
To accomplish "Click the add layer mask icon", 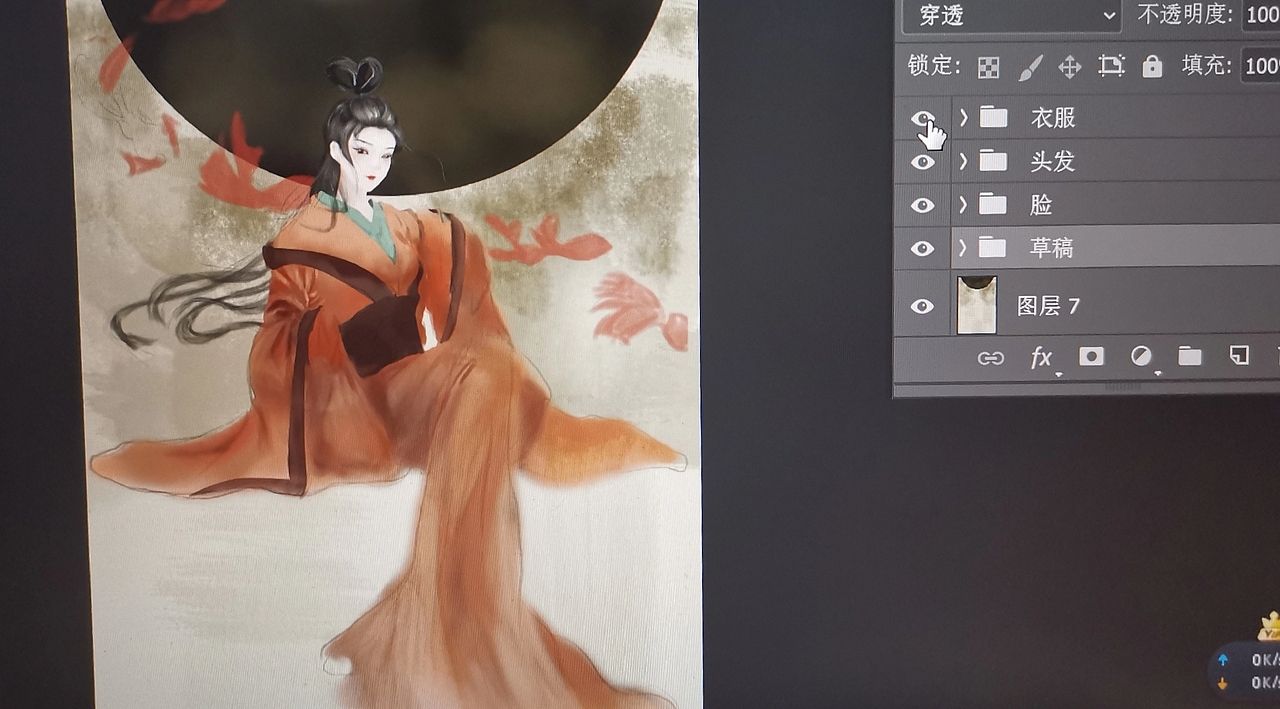I will pyautogui.click(x=1090, y=356).
